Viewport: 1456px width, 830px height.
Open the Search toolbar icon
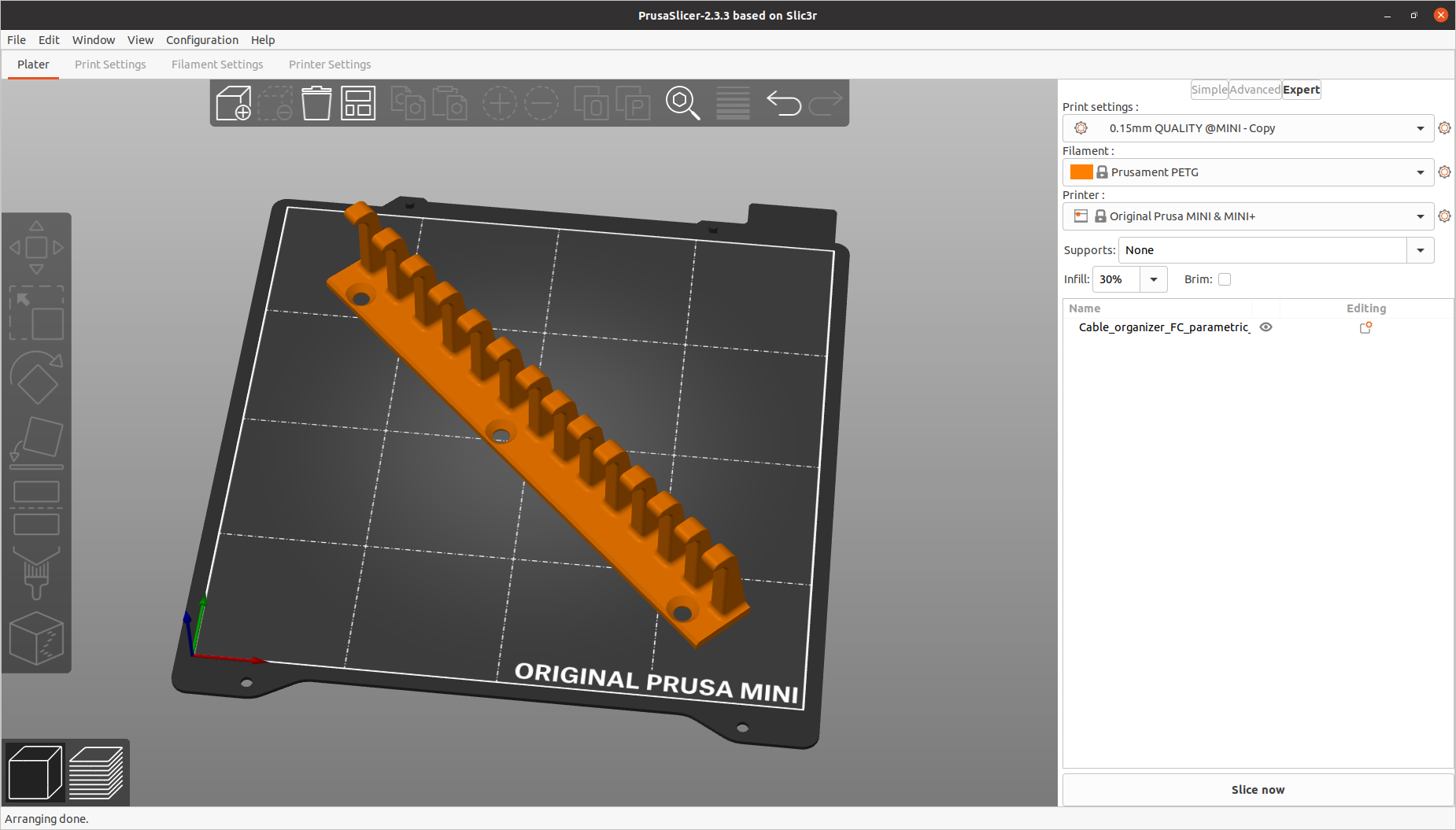(683, 103)
